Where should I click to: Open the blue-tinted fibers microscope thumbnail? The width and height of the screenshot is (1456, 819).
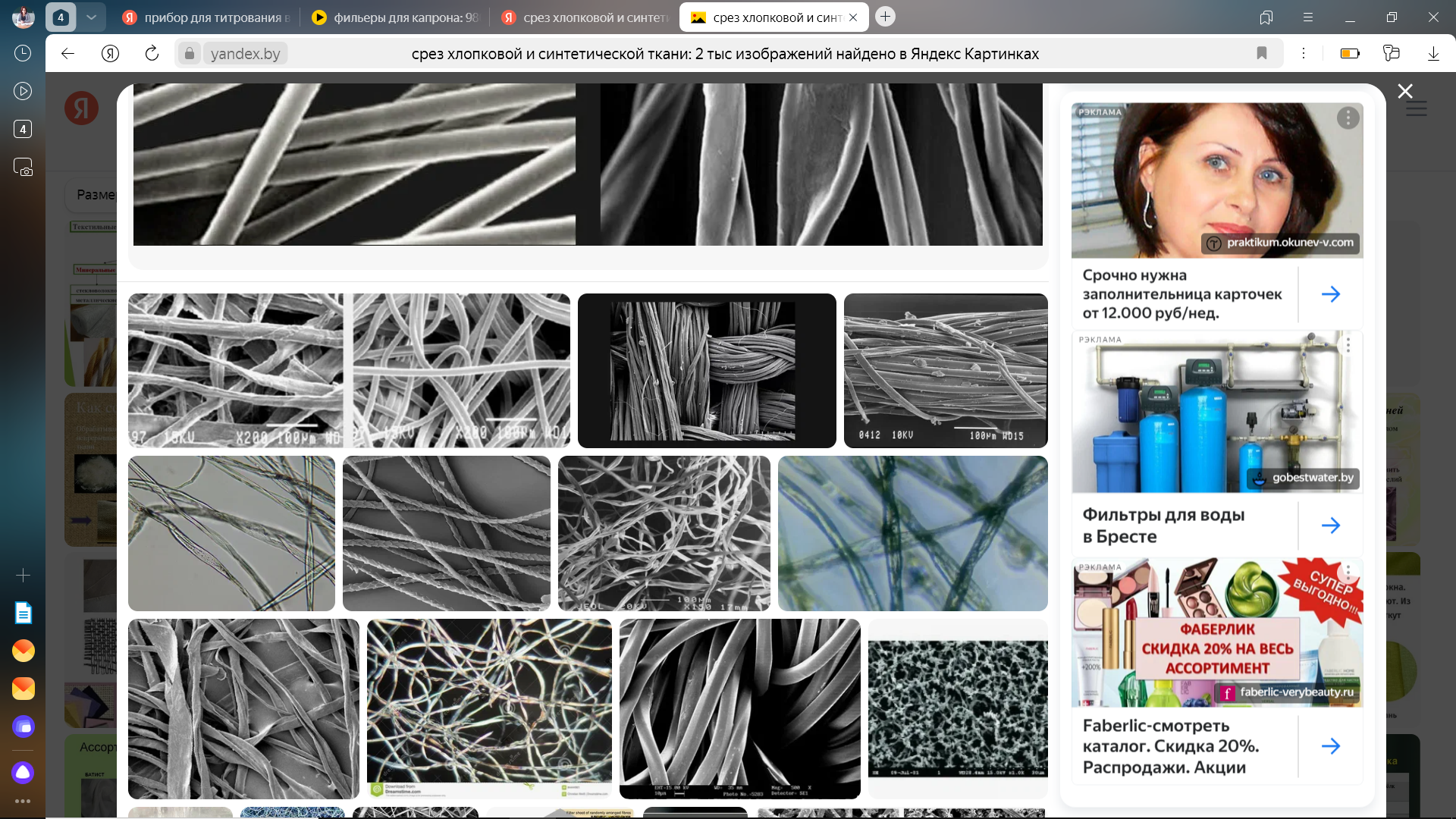tap(913, 533)
